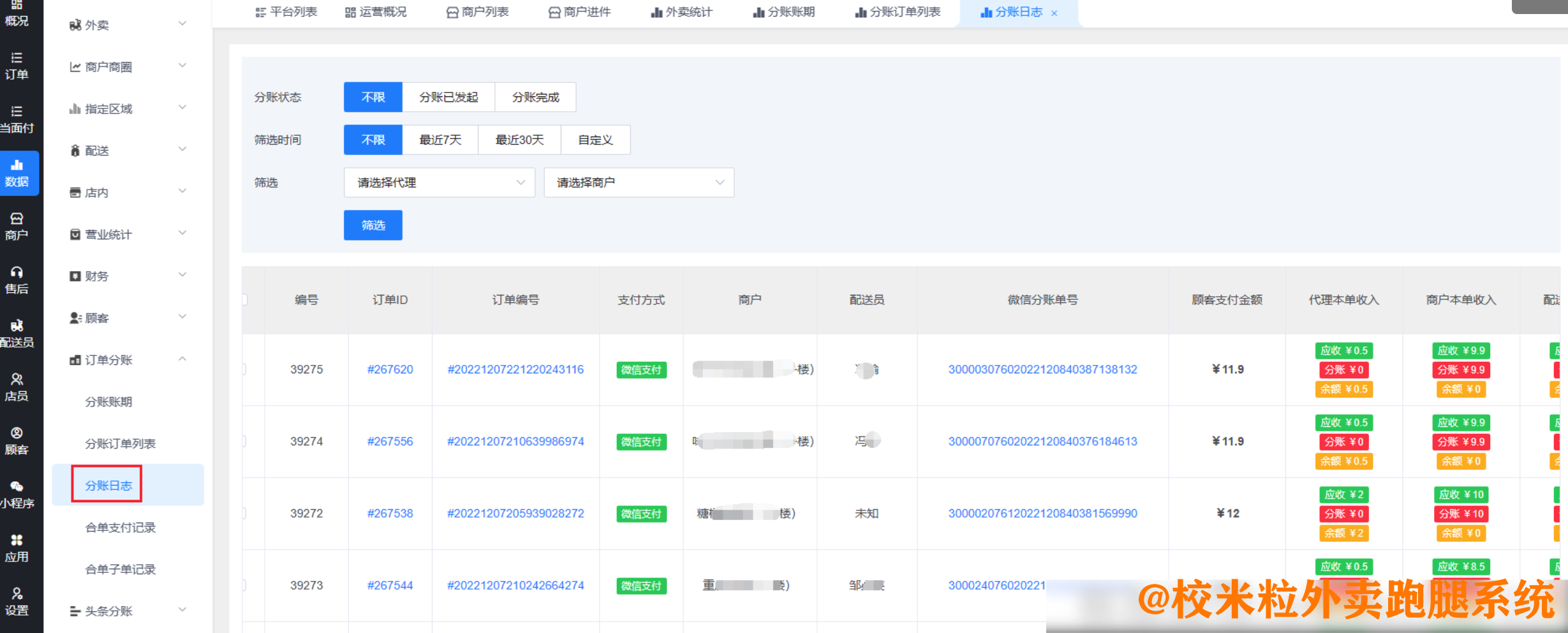Image resolution: width=1568 pixels, height=633 pixels.
Task: Select 分账已发起 filter status
Action: pyautogui.click(x=448, y=97)
